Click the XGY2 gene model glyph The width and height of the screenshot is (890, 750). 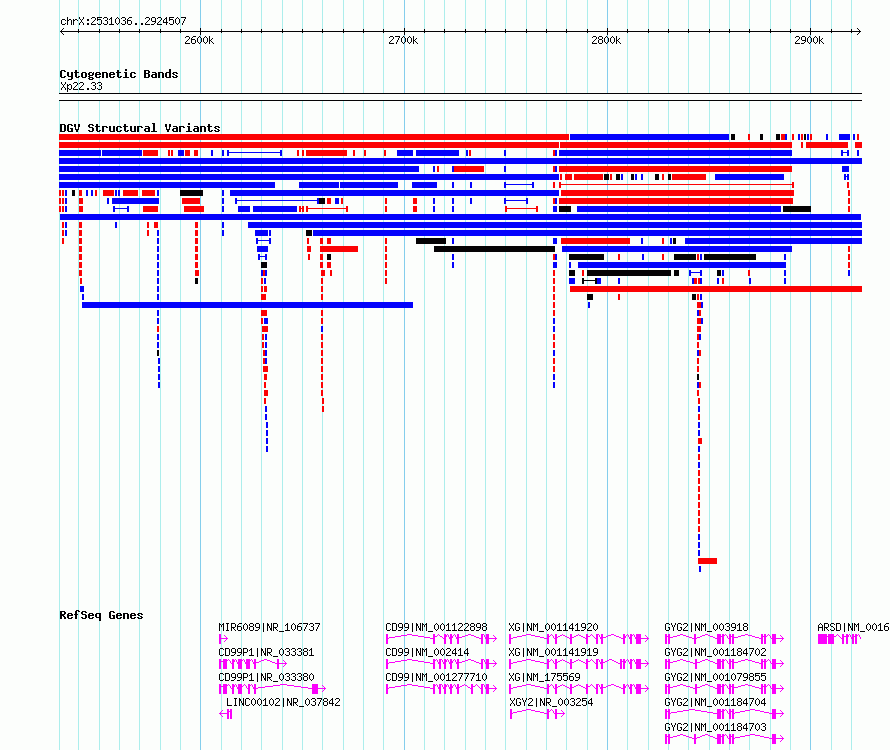click(537, 714)
